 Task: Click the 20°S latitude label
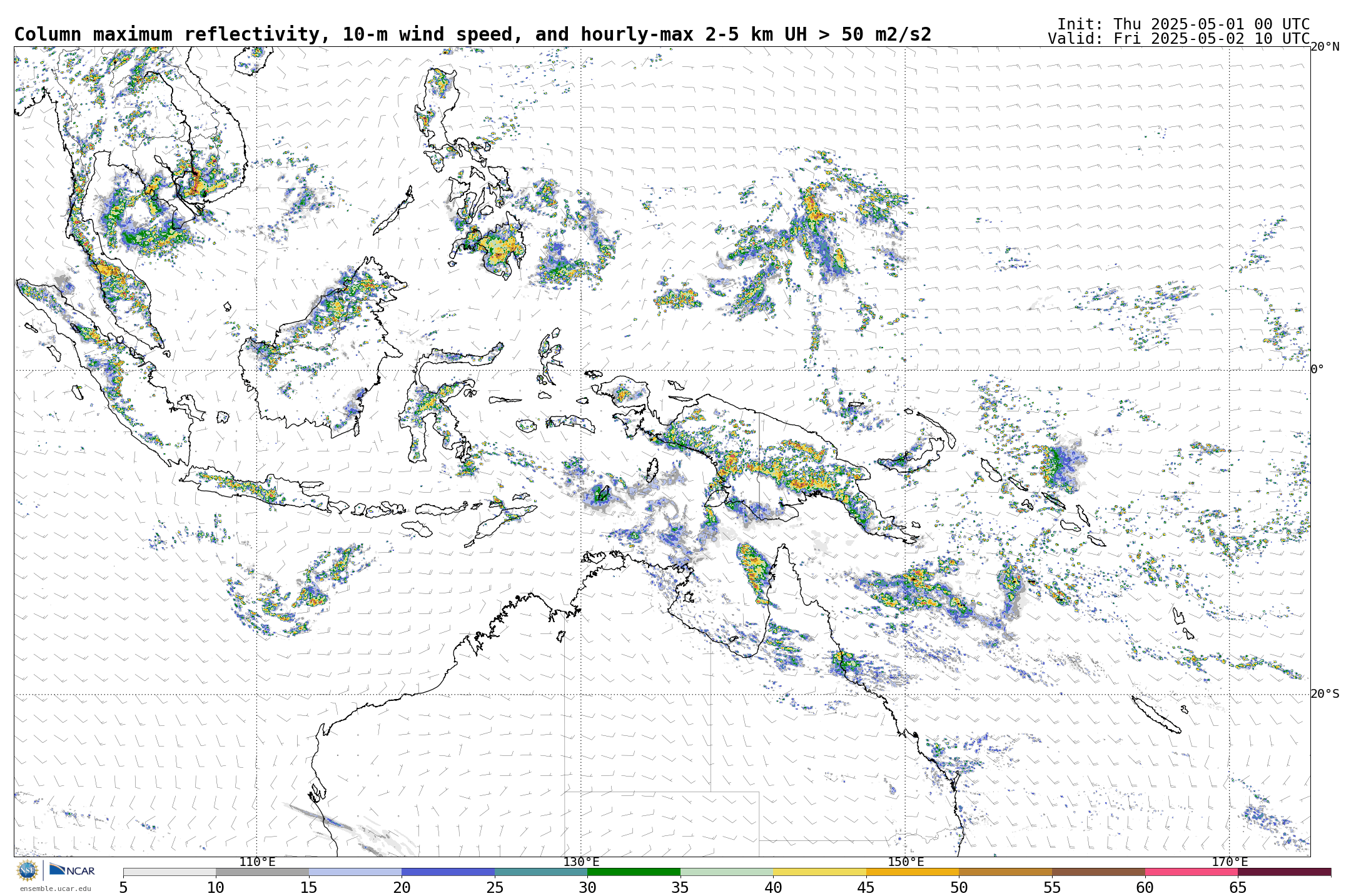(1325, 694)
